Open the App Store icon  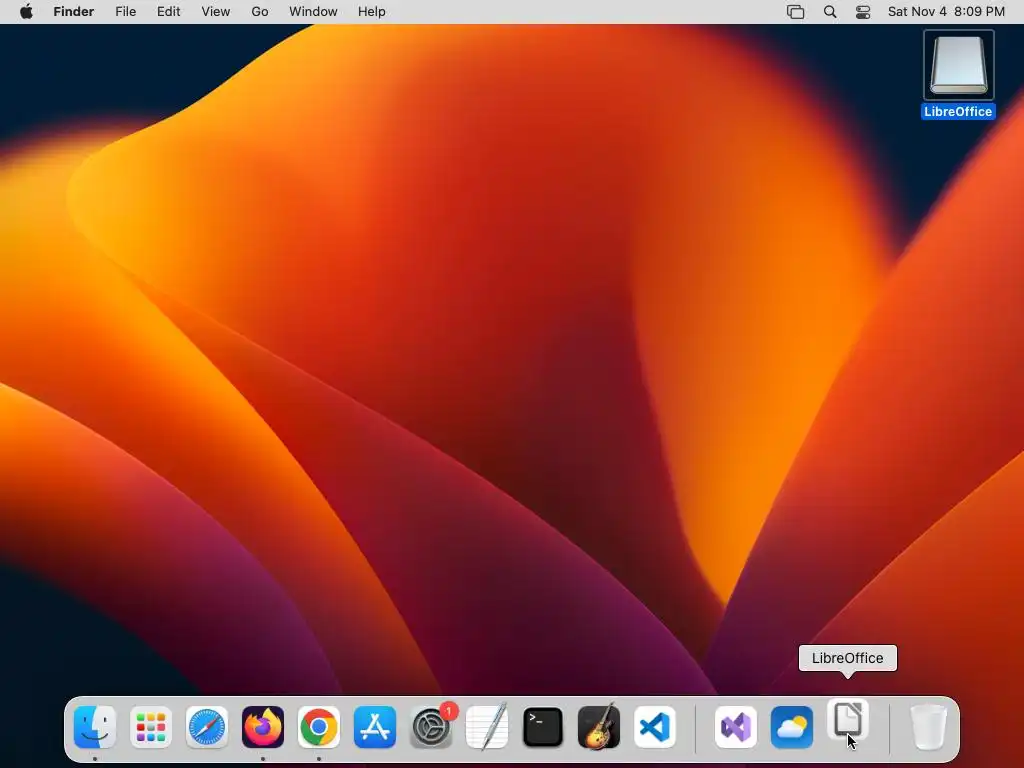pos(375,727)
